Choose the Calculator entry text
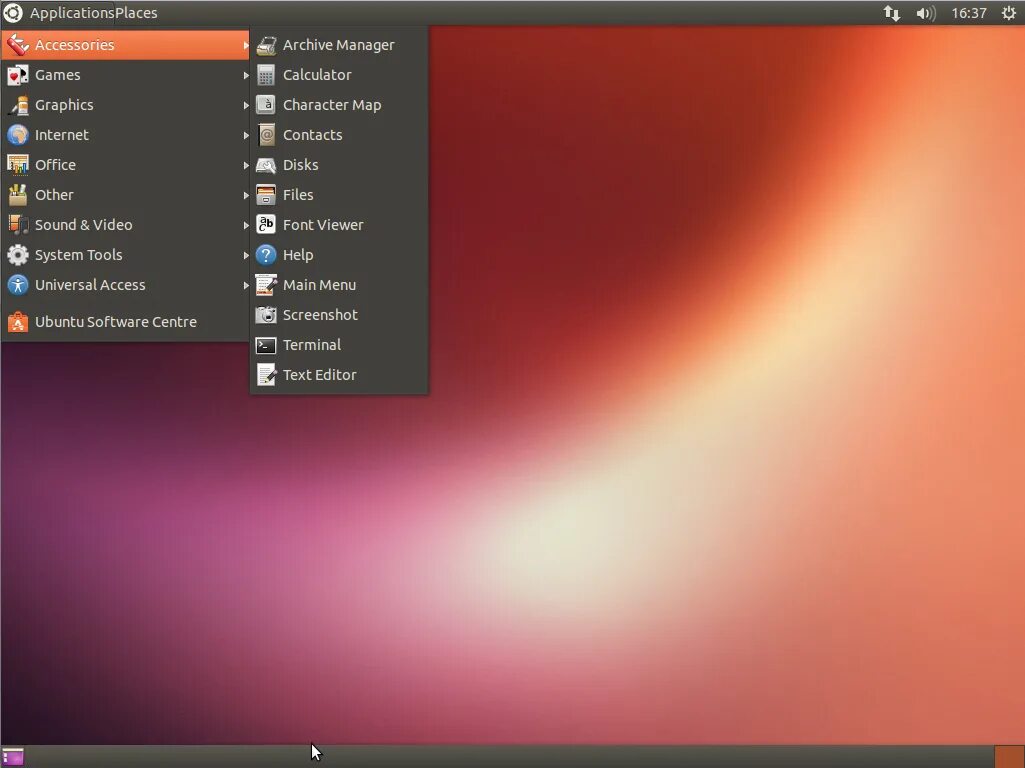This screenshot has width=1025, height=768. [317, 75]
